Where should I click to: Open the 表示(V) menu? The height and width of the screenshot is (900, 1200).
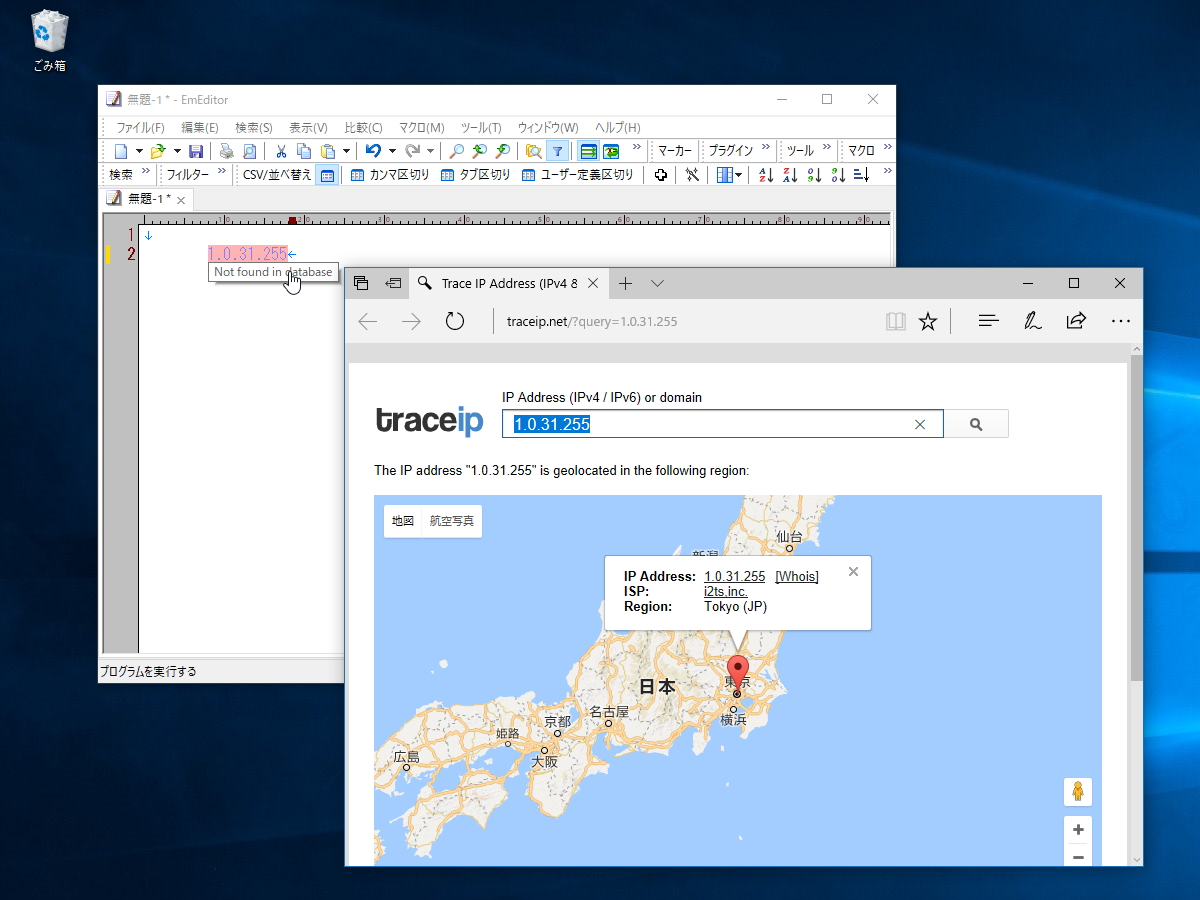(308, 128)
